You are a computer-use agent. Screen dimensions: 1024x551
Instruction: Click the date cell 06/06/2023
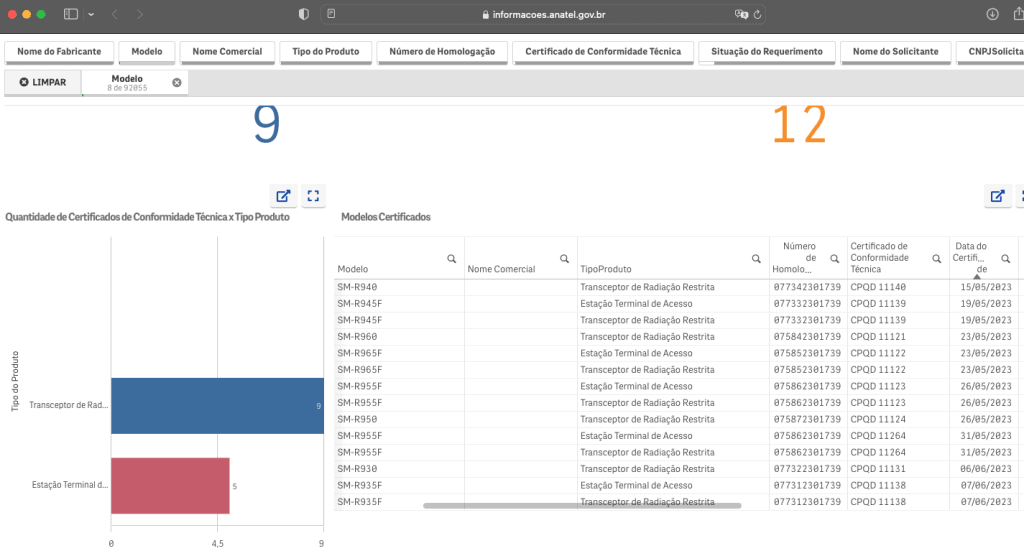tap(985, 469)
